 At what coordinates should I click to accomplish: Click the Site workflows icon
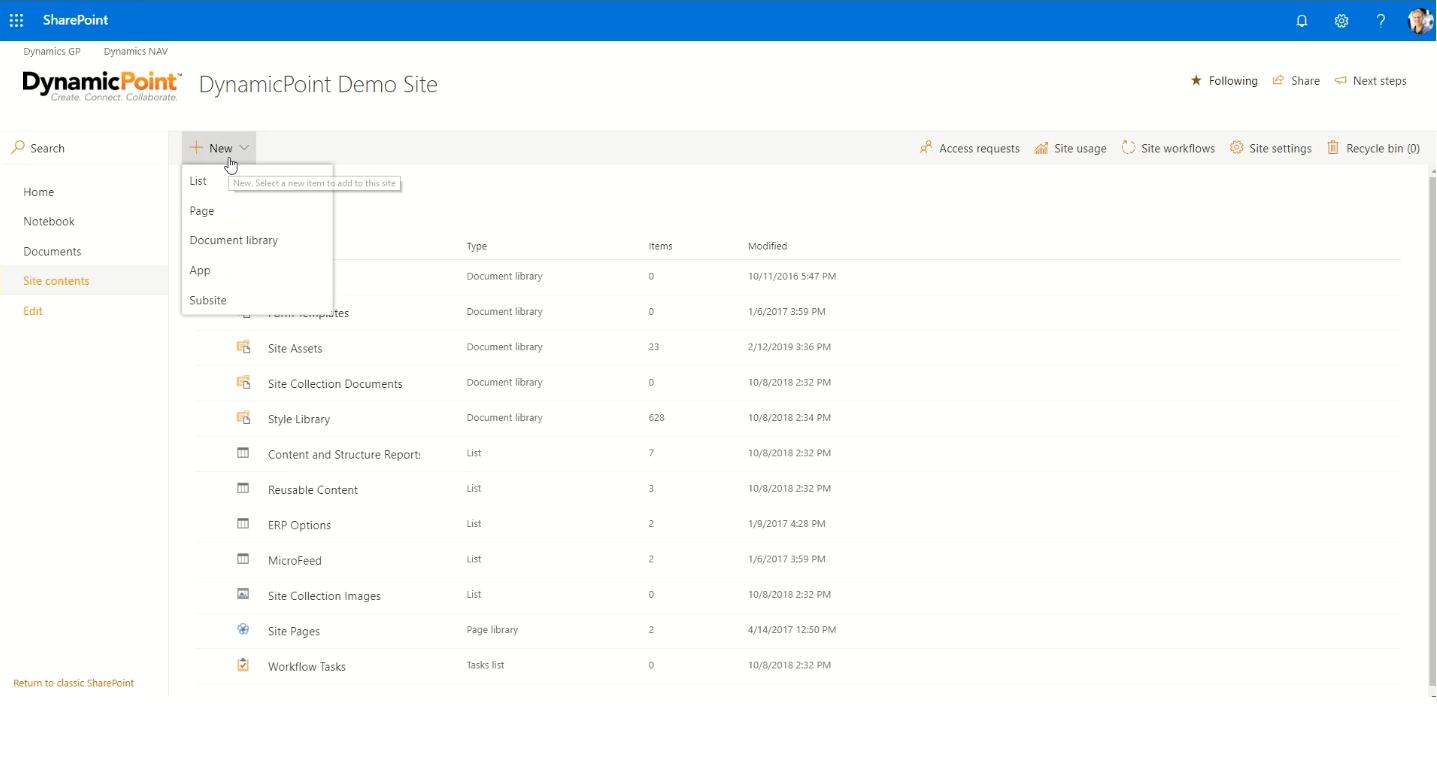tap(1128, 148)
